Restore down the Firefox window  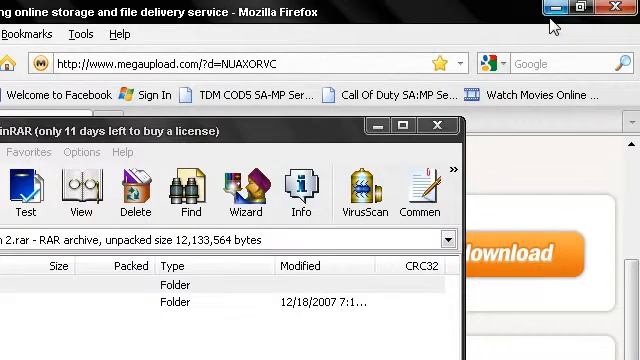point(581,7)
